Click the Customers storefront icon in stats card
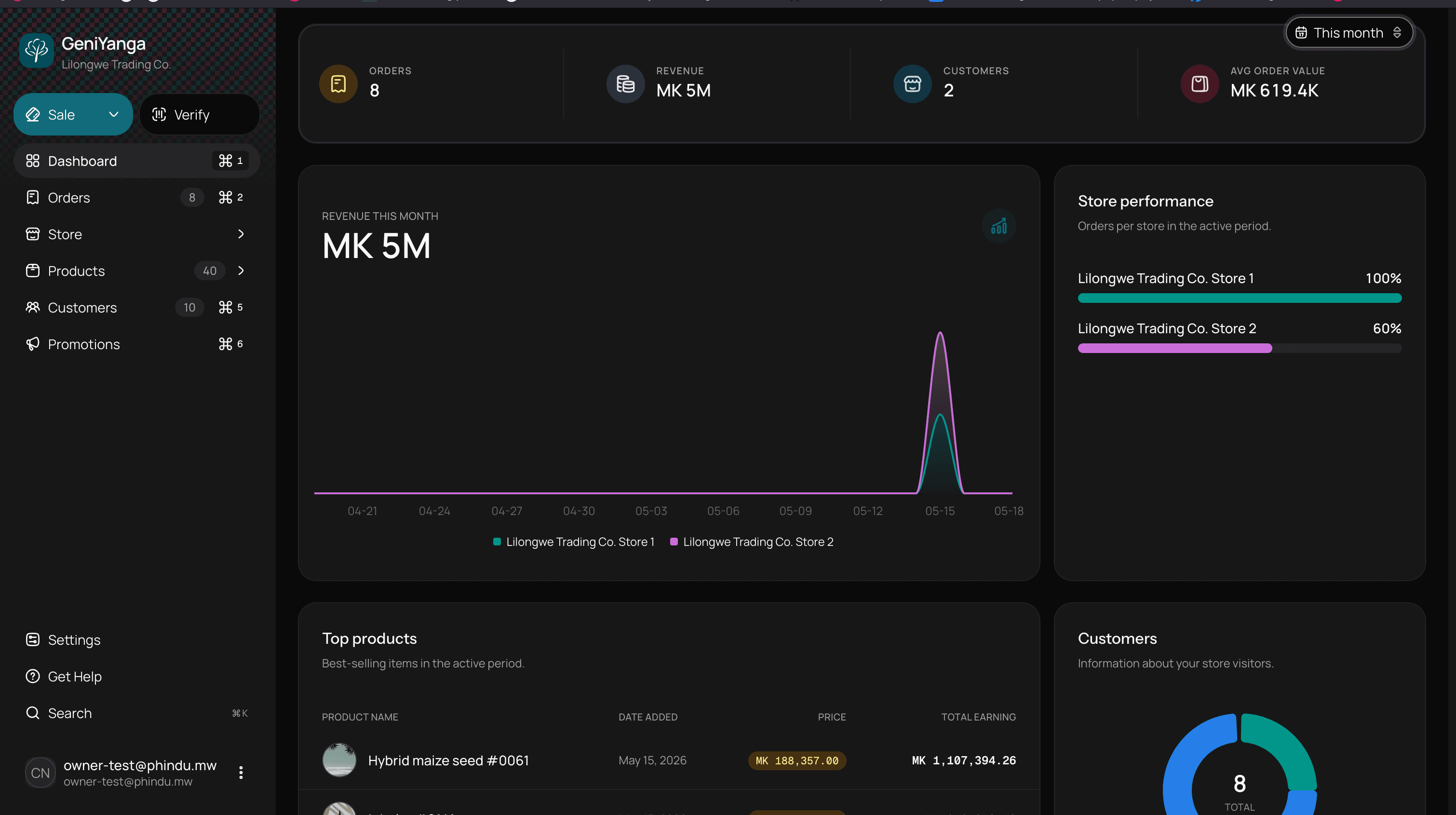The width and height of the screenshot is (1456, 815). pos(912,84)
